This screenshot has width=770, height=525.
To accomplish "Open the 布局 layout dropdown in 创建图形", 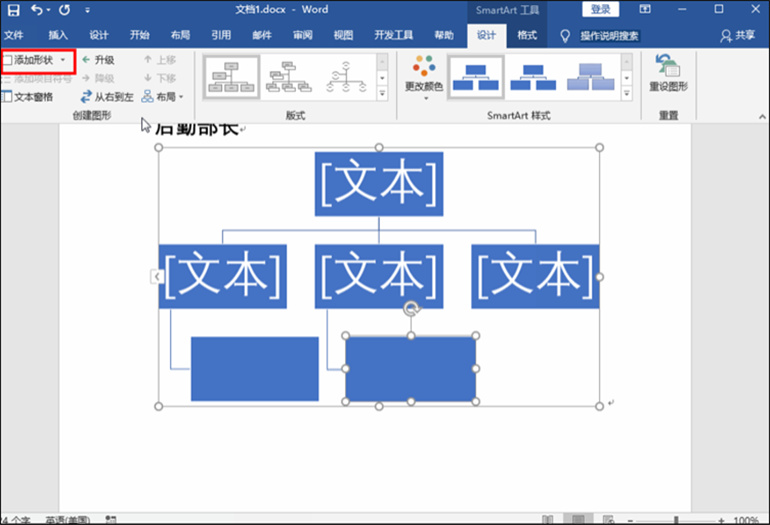I will [163, 97].
